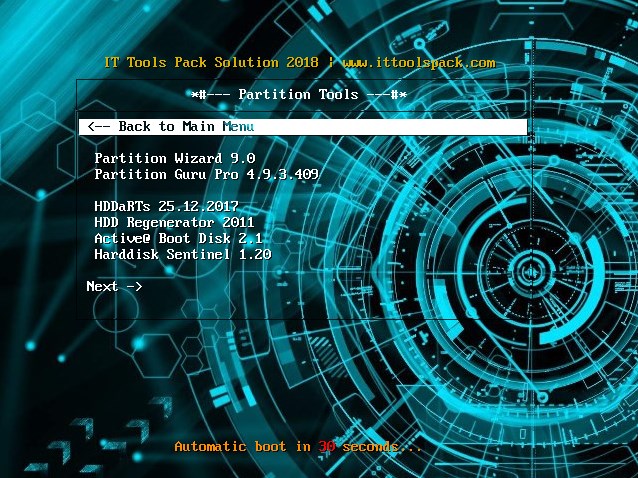The width and height of the screenshot is (638, 478).
Task: Run Harddisk Sentinel 1.20
Action: [183, 254]
